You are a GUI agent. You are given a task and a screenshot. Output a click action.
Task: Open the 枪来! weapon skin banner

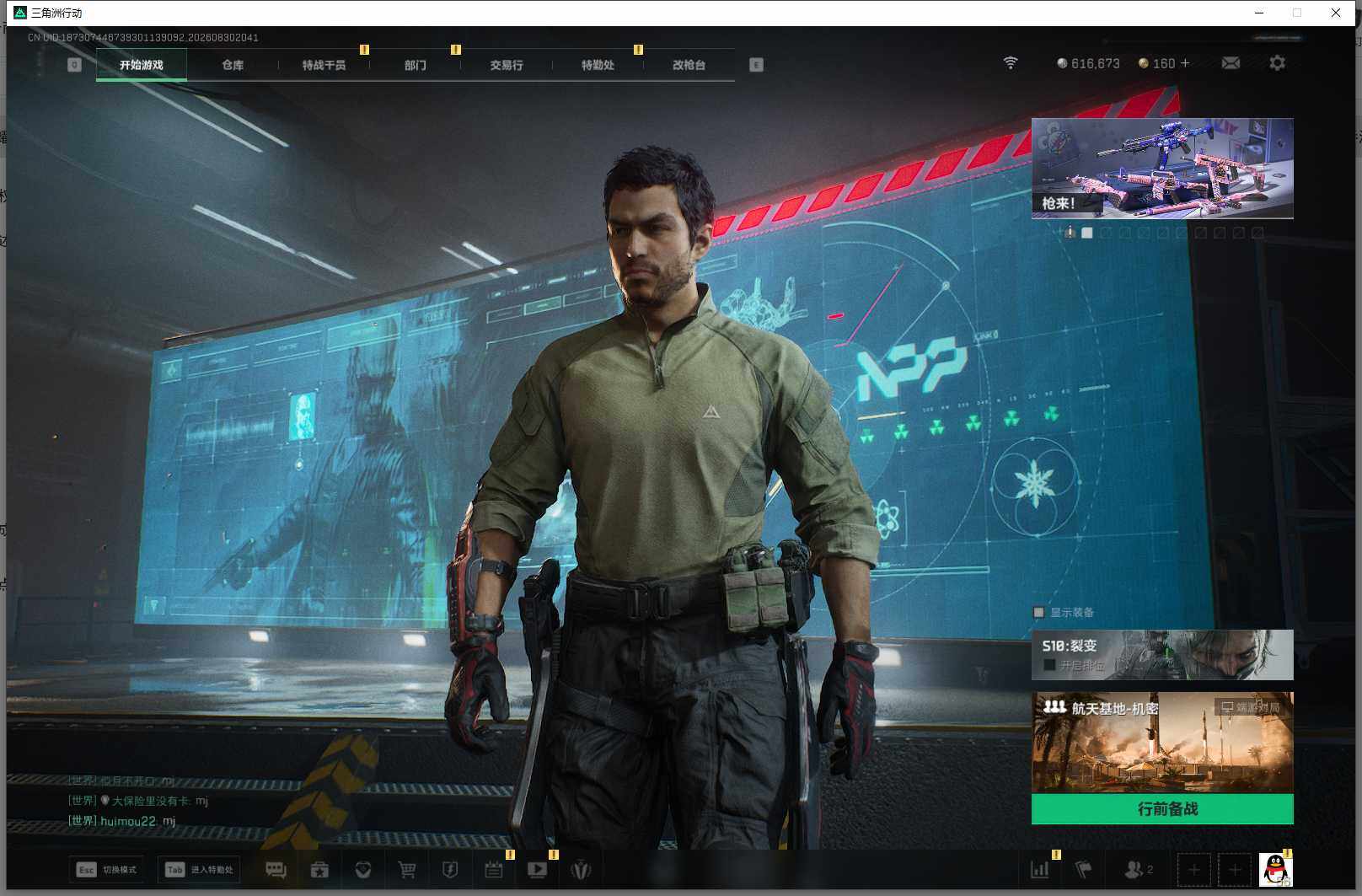(x=1162, y=169)
